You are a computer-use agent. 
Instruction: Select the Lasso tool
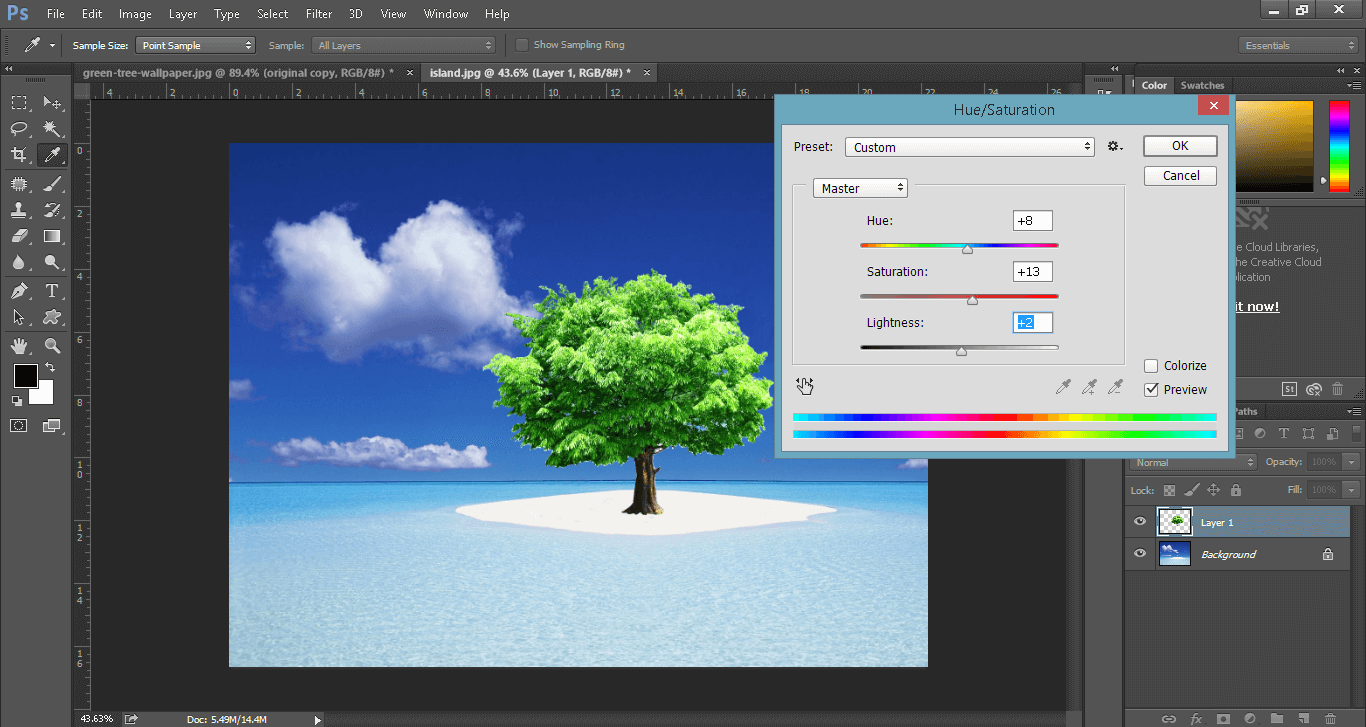(x=19, y=129)
